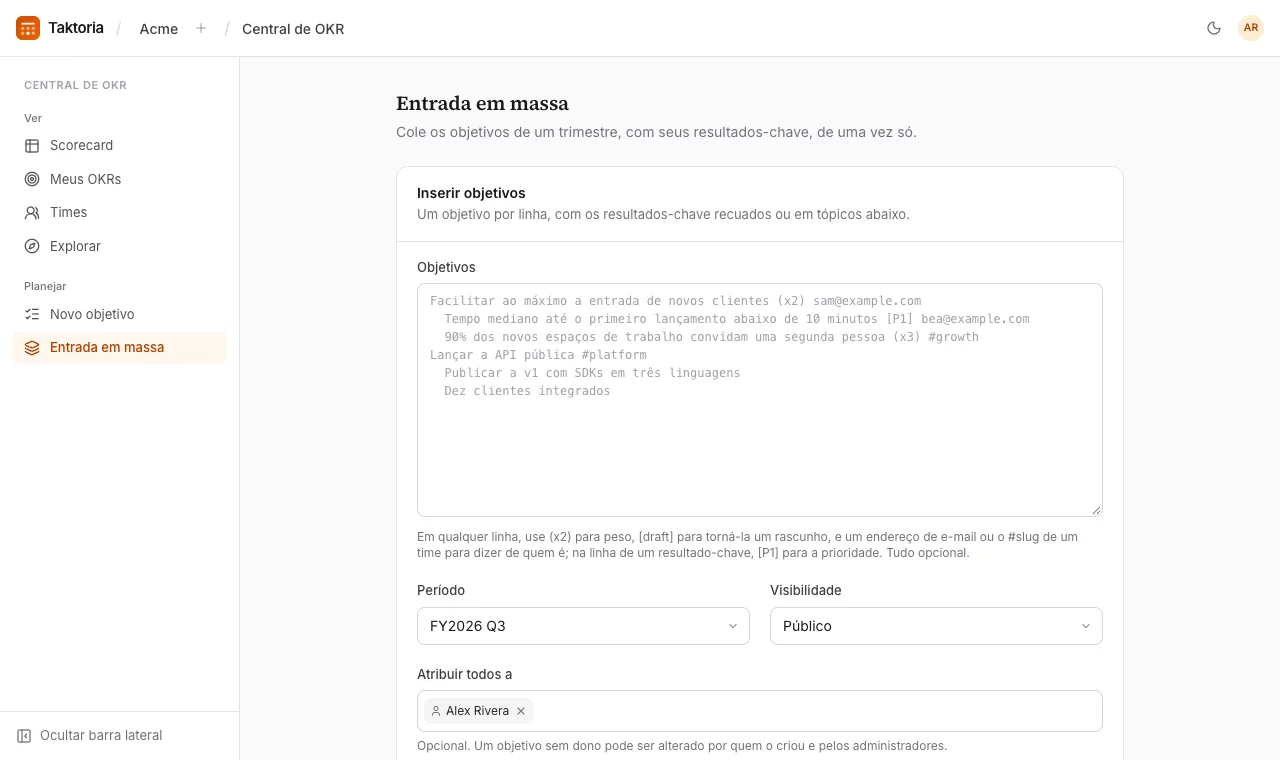Image resolution: width=1280 pixels, height=760 pixels.
Task: Open the Times sidebar item
Action: [x=119, y=213]
